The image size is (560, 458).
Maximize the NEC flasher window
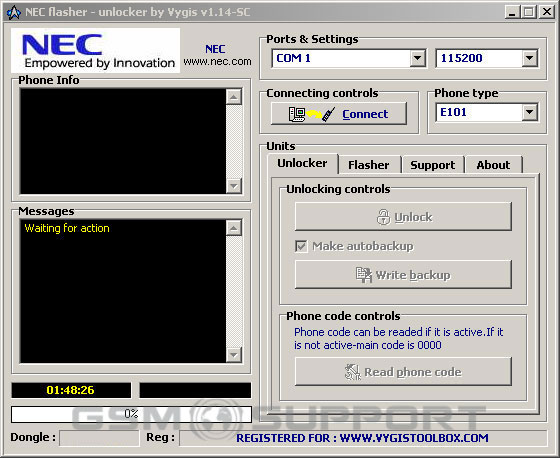(529, 13)
